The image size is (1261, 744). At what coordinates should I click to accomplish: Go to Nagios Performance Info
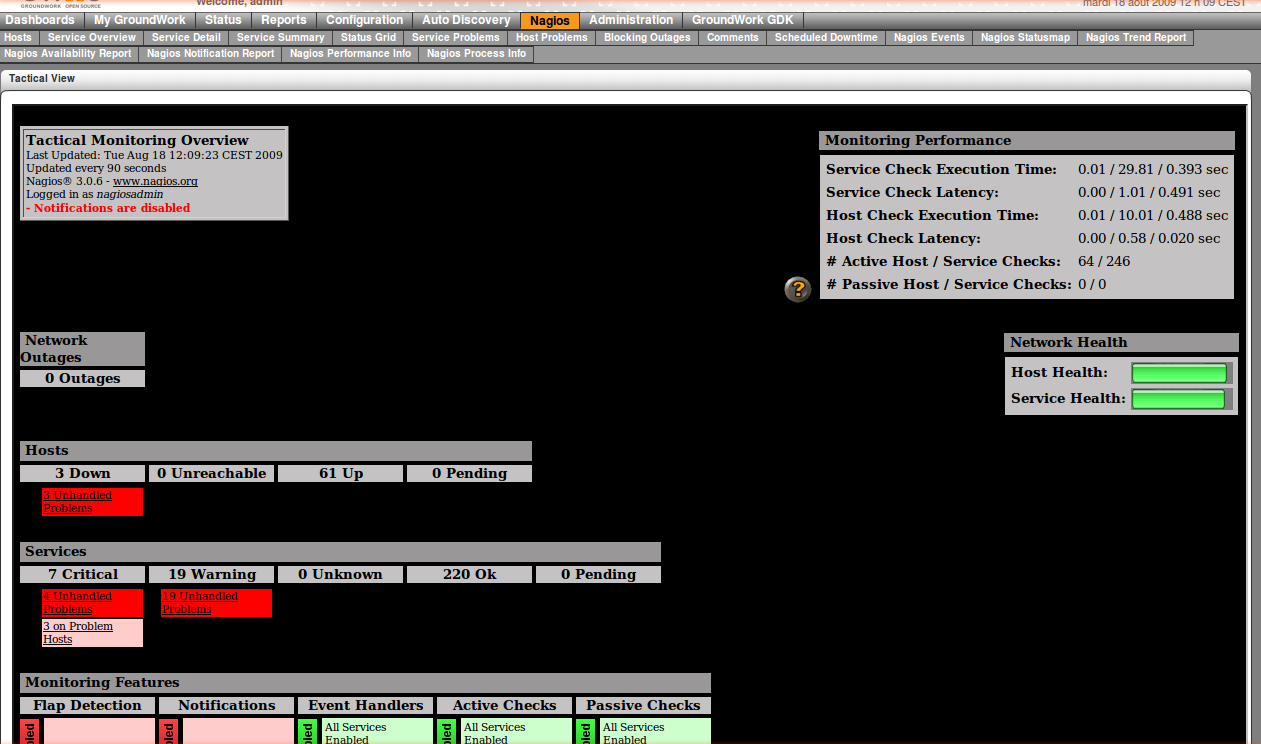[x=350, y=54]
